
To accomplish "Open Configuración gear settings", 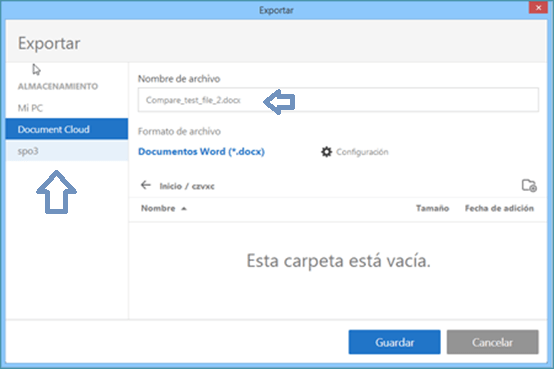I will click(326, 152).
